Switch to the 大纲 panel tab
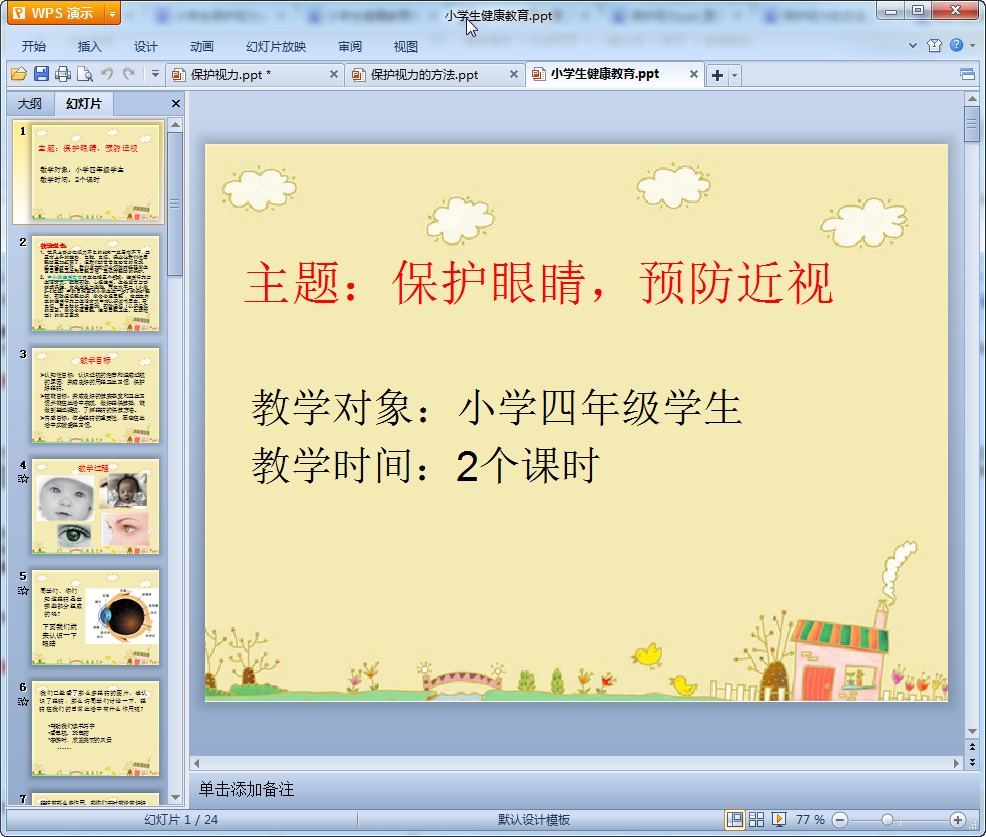The height and width of the screenshot is (837, 986). point(30,104)
